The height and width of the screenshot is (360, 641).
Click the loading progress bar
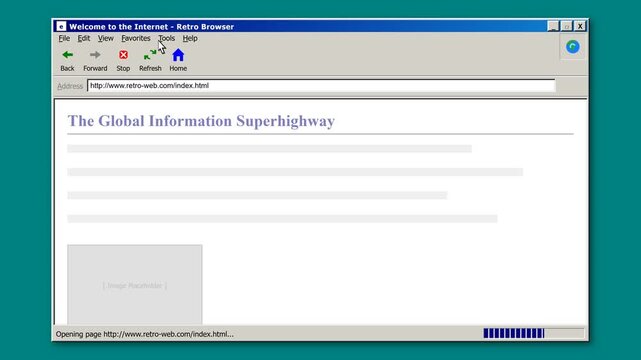click(534, 333)
